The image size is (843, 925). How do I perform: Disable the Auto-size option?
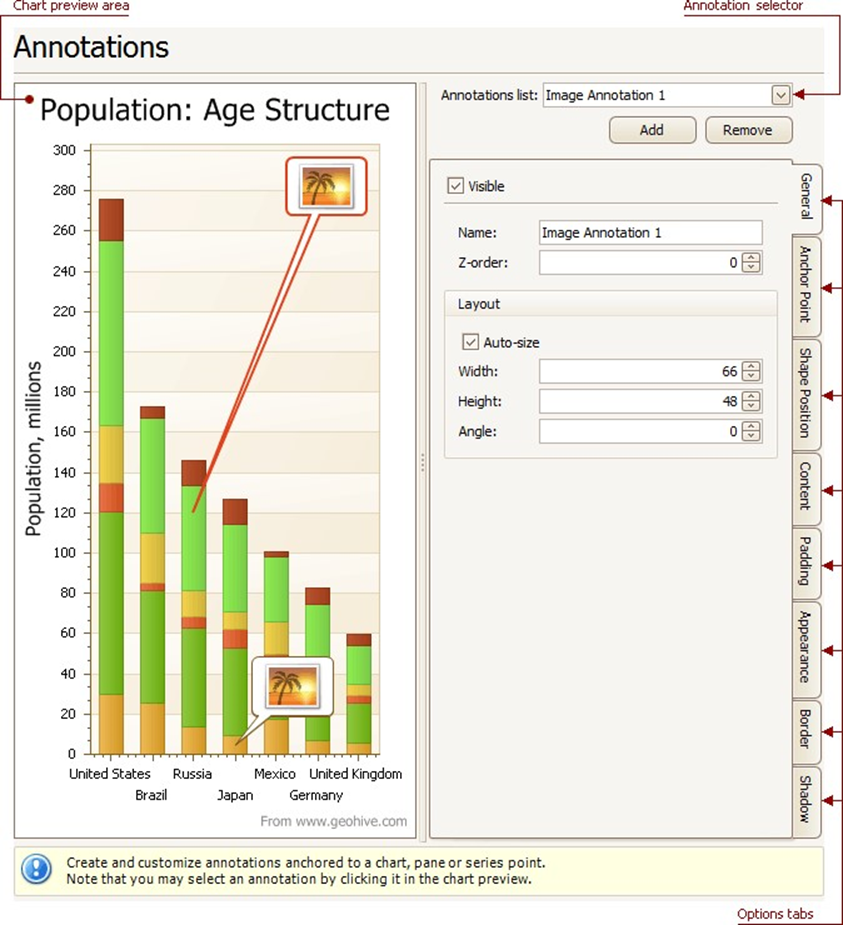[x=470, y=341]
